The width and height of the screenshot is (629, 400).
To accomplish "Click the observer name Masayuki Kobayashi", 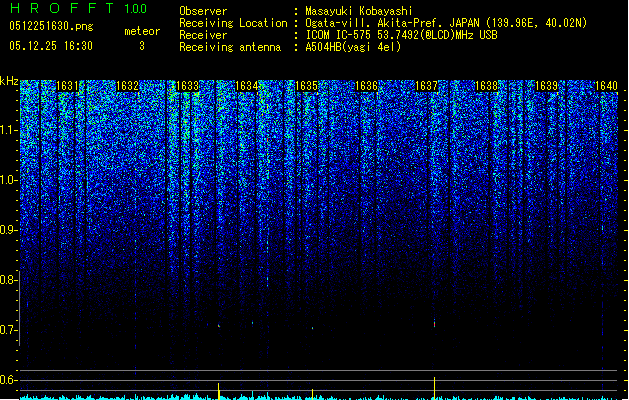I will point(359,11).
